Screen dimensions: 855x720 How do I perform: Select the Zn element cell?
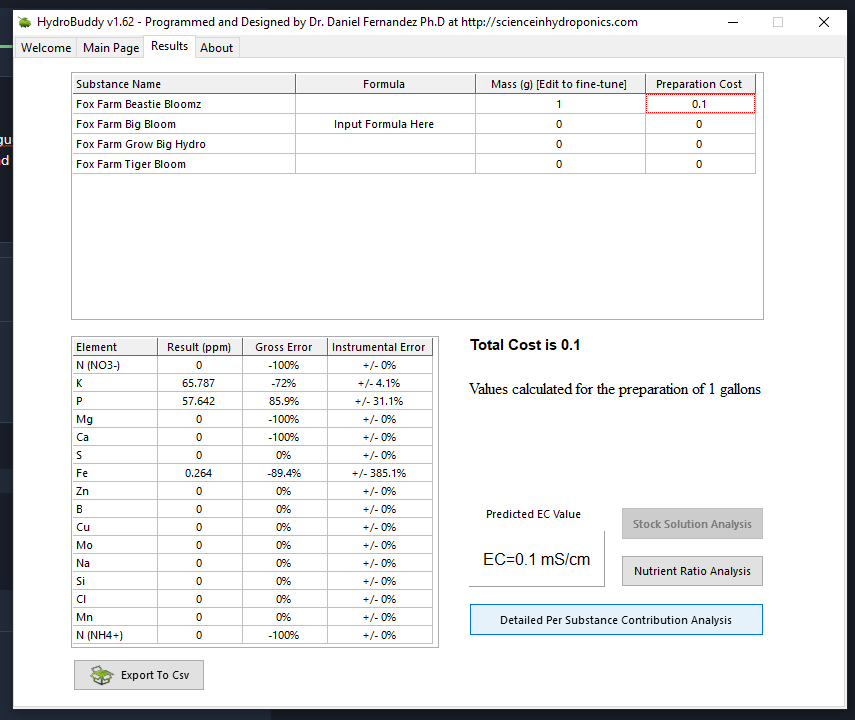(x=115, y=491)
